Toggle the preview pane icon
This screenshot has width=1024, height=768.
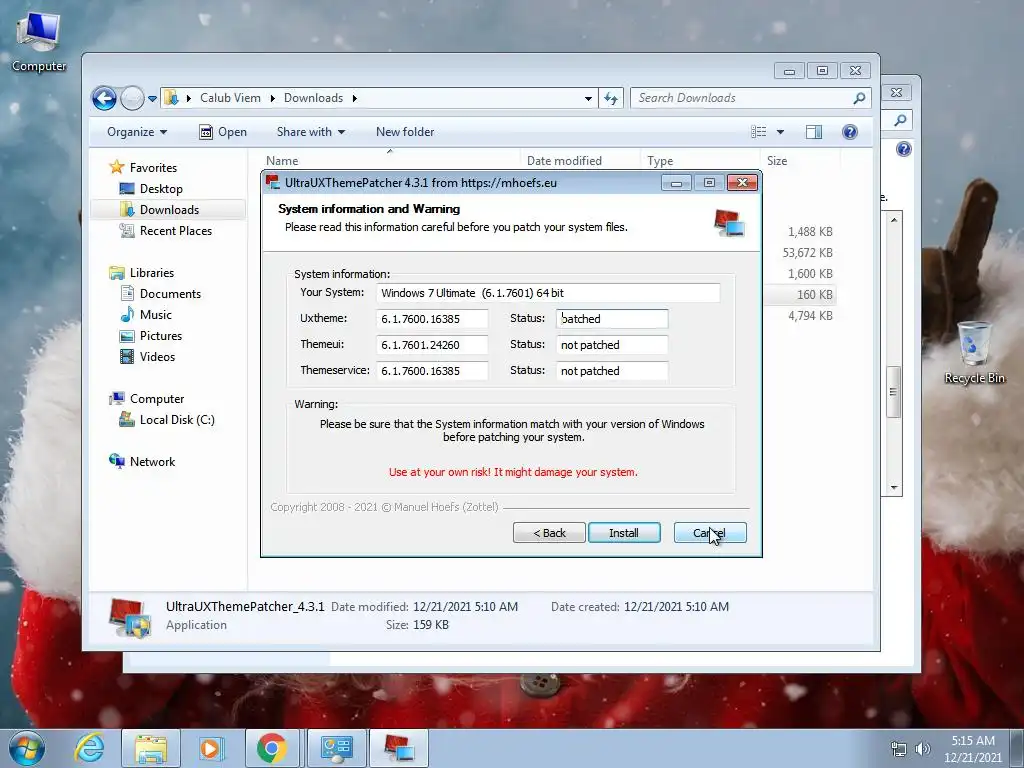814,132
